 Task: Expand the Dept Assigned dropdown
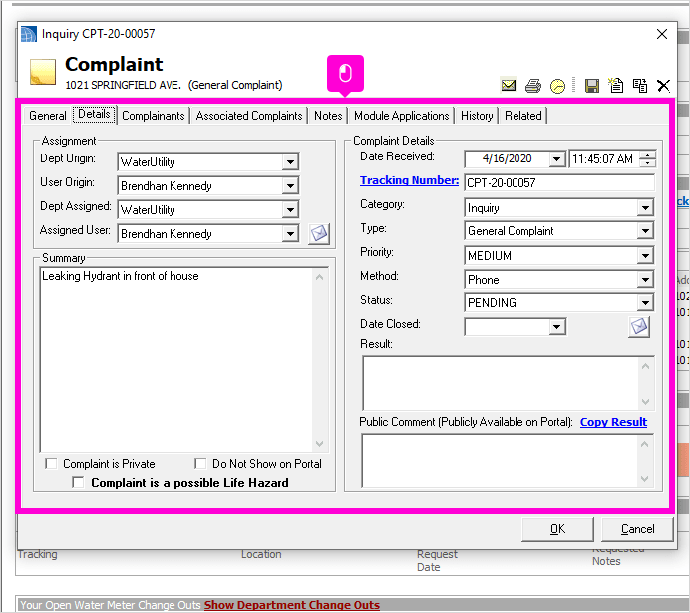(290, 209)
